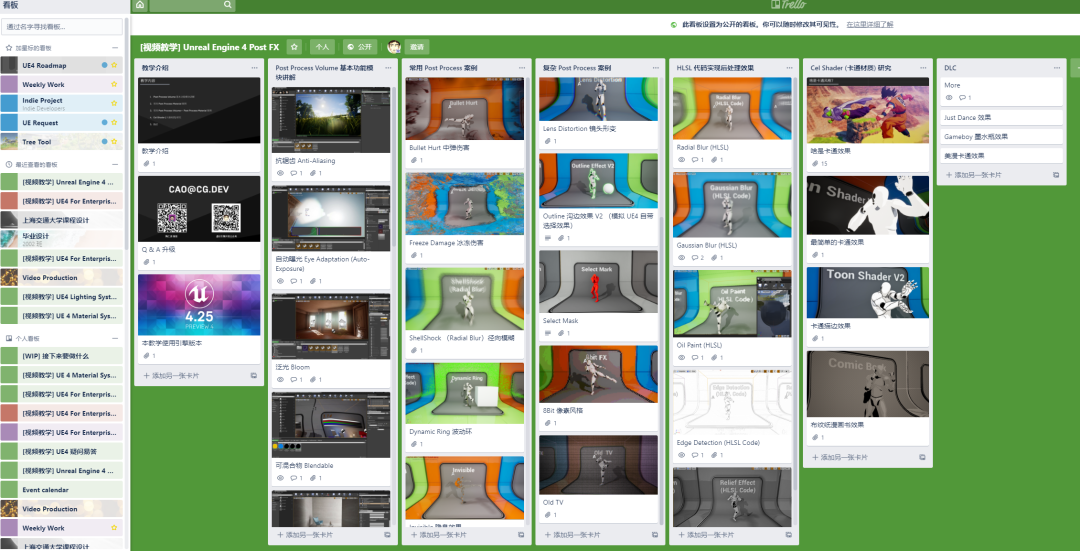
Task: Open the Tree Tool board from the sidebar
Action: (x=62, y=142)
